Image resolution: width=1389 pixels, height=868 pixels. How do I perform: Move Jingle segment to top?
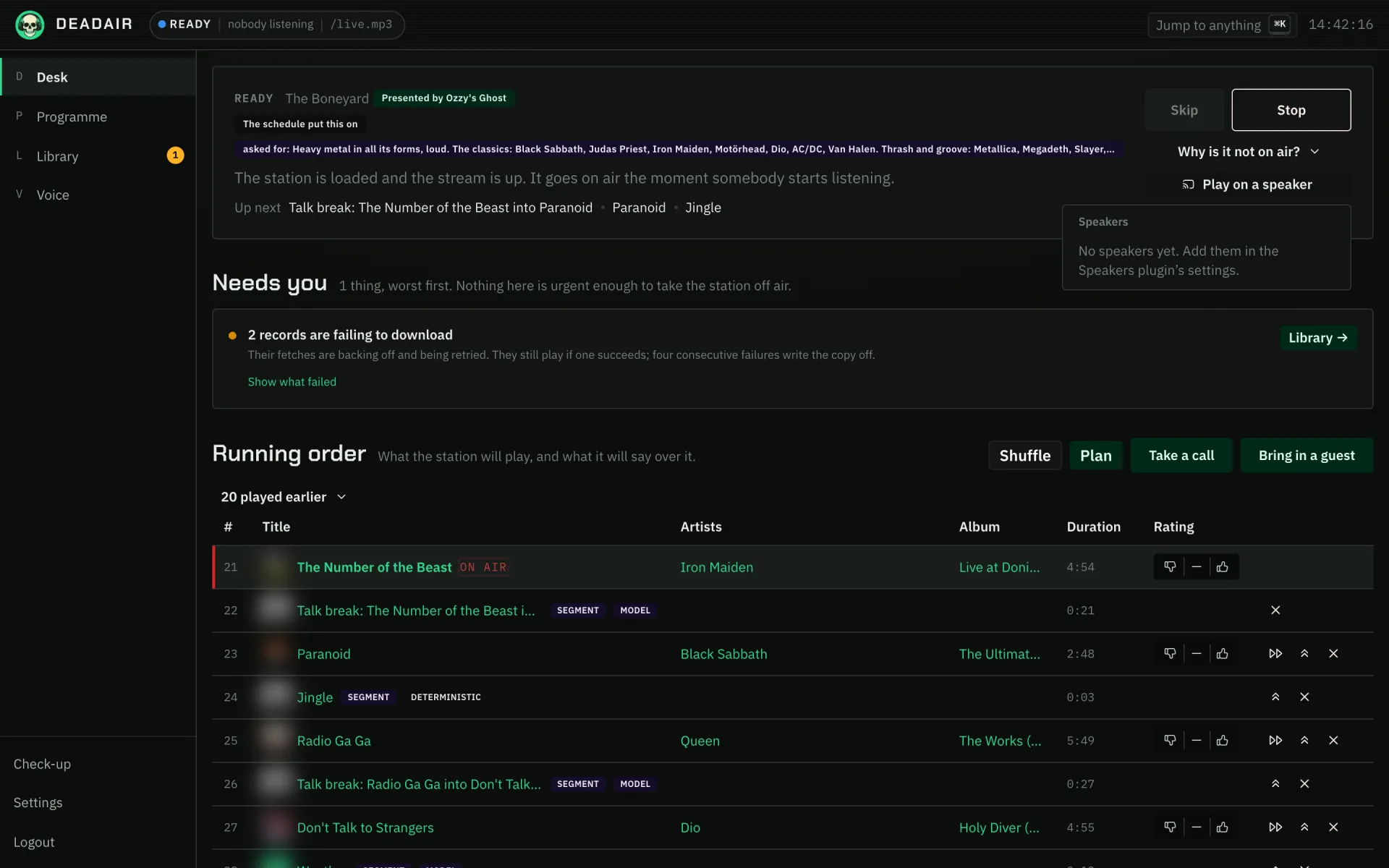click(1275, 697)
